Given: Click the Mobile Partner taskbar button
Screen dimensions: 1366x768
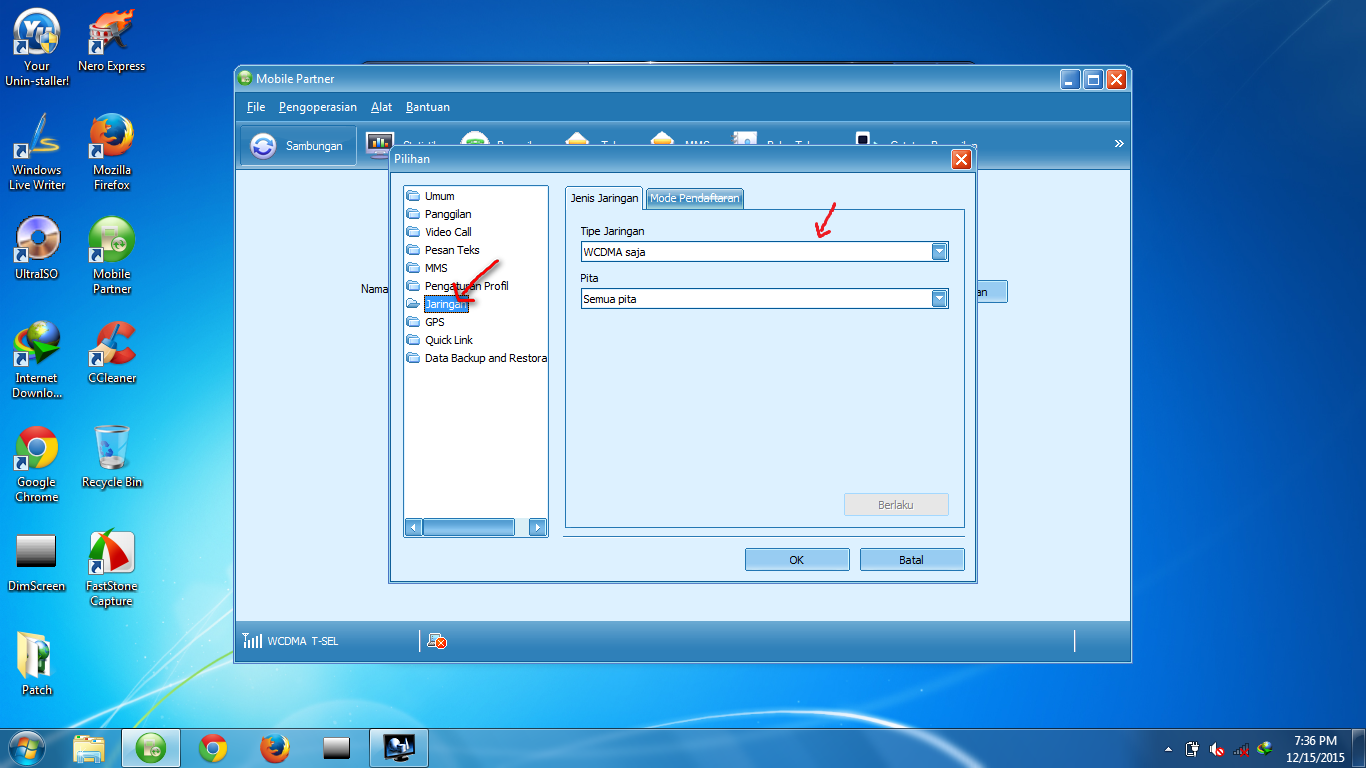Looking at the screenshot, I should (x=151, y=748).
